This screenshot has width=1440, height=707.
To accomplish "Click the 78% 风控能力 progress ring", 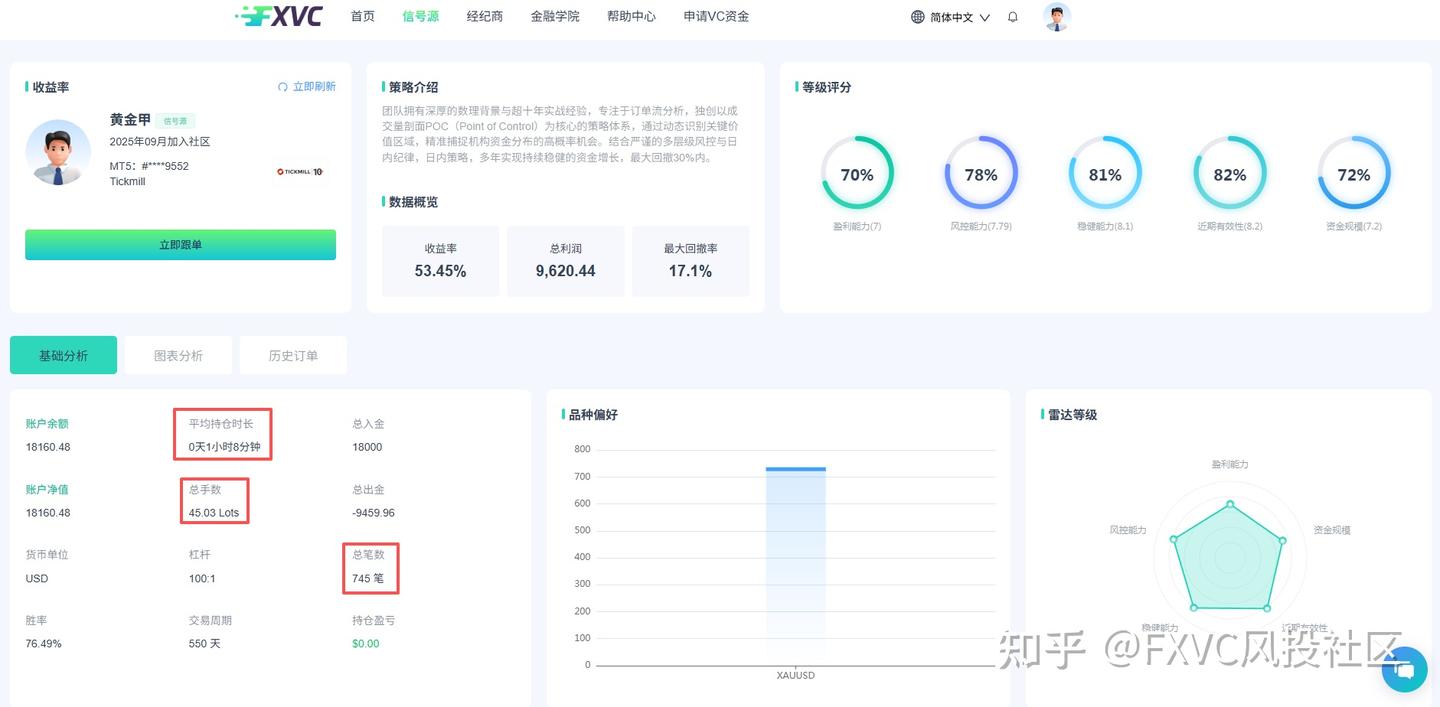I will coord(981,174).
